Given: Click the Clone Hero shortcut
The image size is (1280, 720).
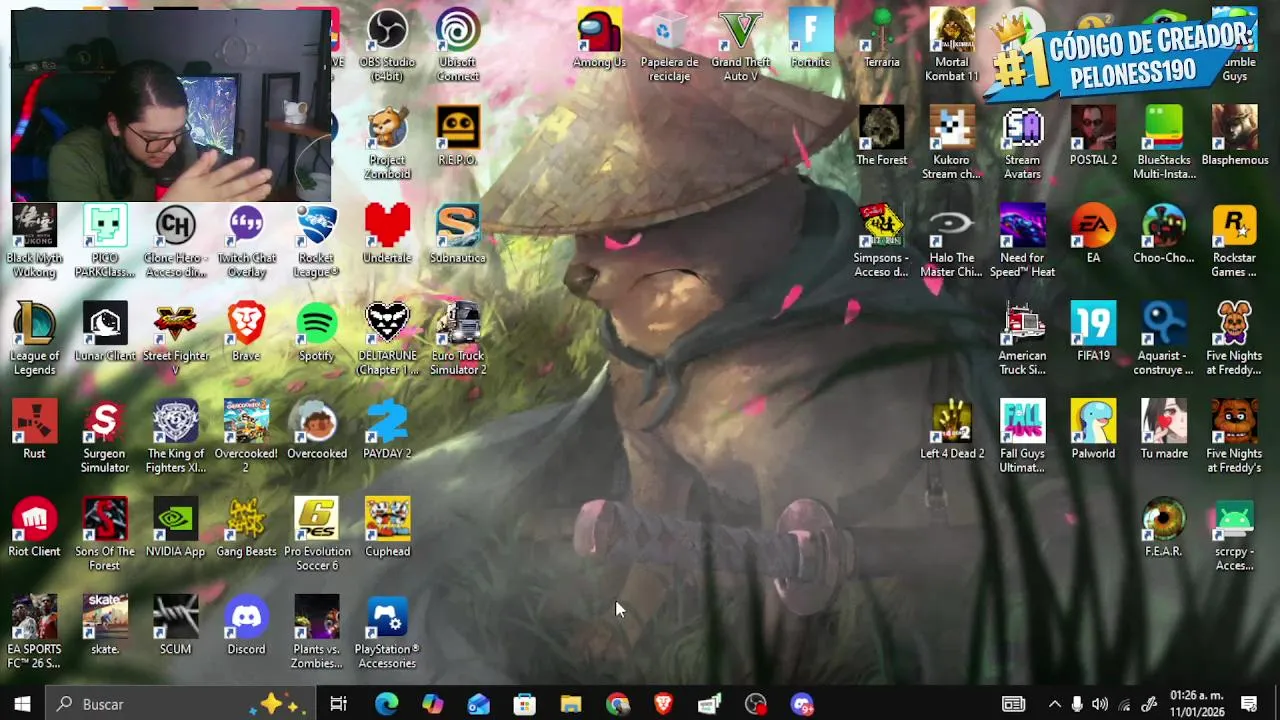Looking at the screenshot, I should [175, 226].
